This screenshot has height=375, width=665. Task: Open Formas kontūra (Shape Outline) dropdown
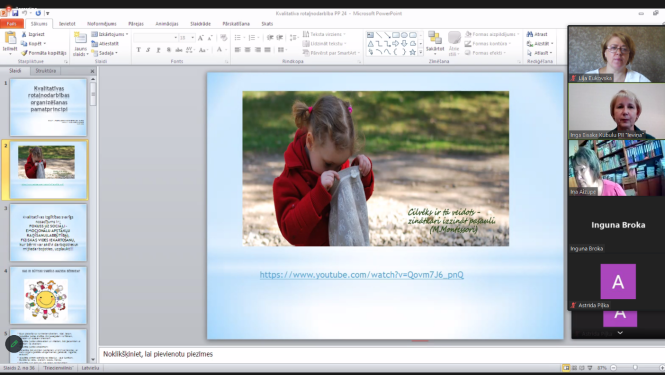[488, 43]
